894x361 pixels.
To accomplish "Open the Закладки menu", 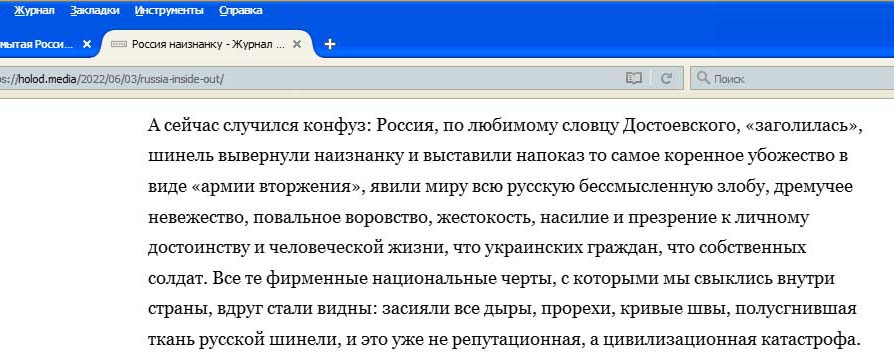I will pos(95,10).
